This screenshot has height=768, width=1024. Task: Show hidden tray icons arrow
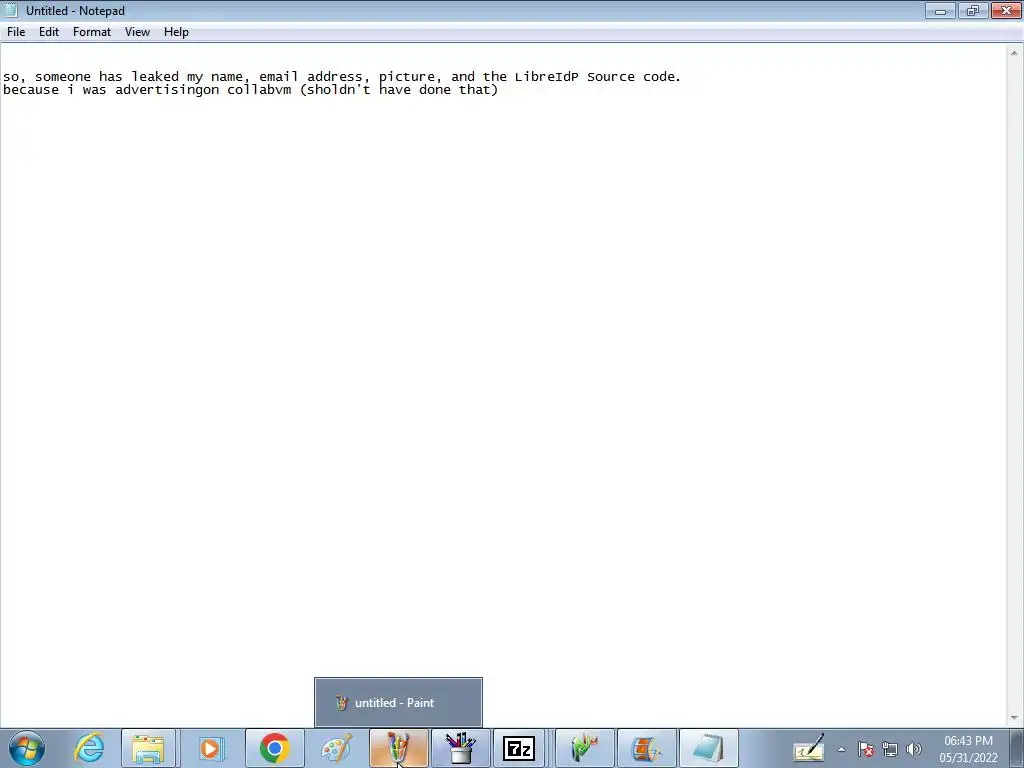(x=842, y=750)
